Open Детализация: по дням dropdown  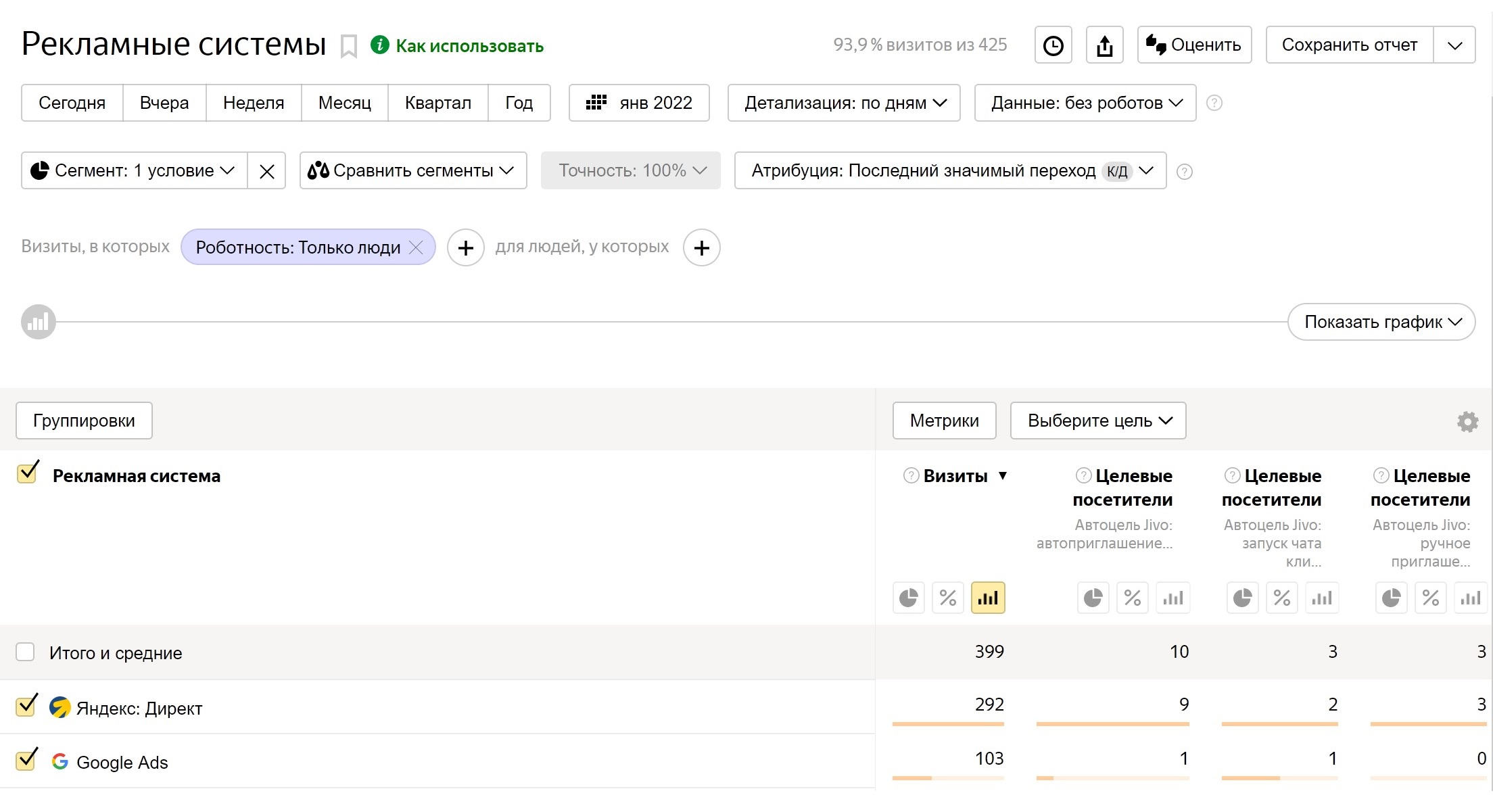[x=844, y=103]
